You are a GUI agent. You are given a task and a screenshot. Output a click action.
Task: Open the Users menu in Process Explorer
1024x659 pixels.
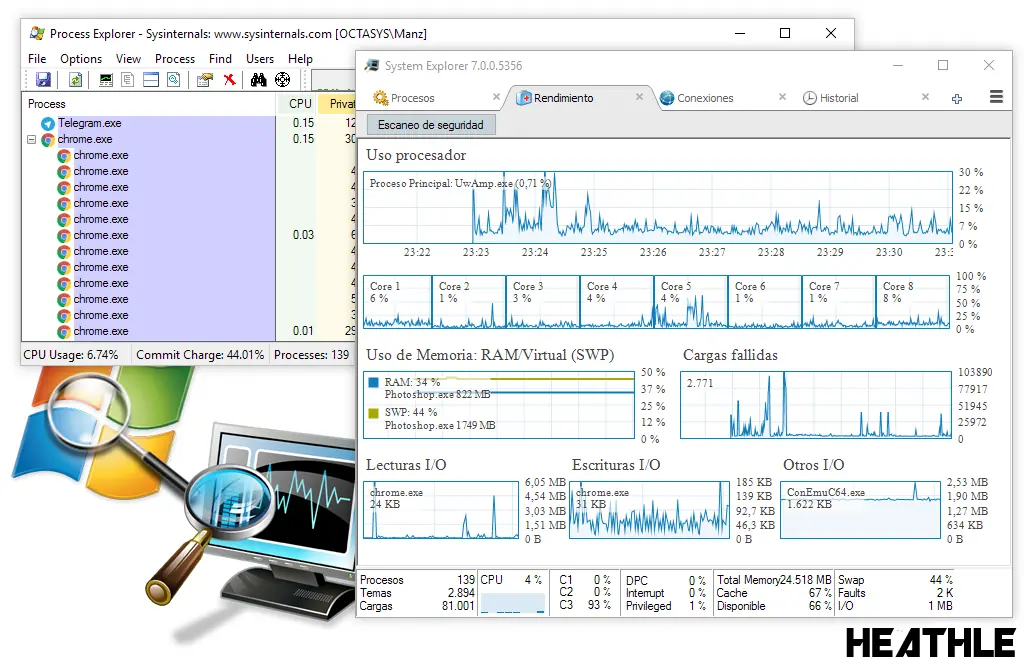tap(260, 59)
